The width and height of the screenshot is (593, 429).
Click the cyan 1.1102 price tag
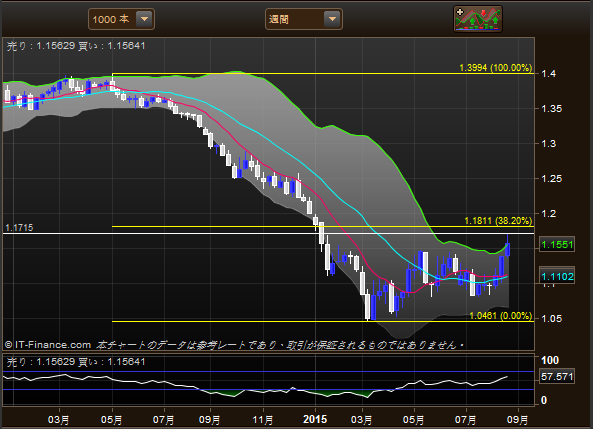[557, 277]
